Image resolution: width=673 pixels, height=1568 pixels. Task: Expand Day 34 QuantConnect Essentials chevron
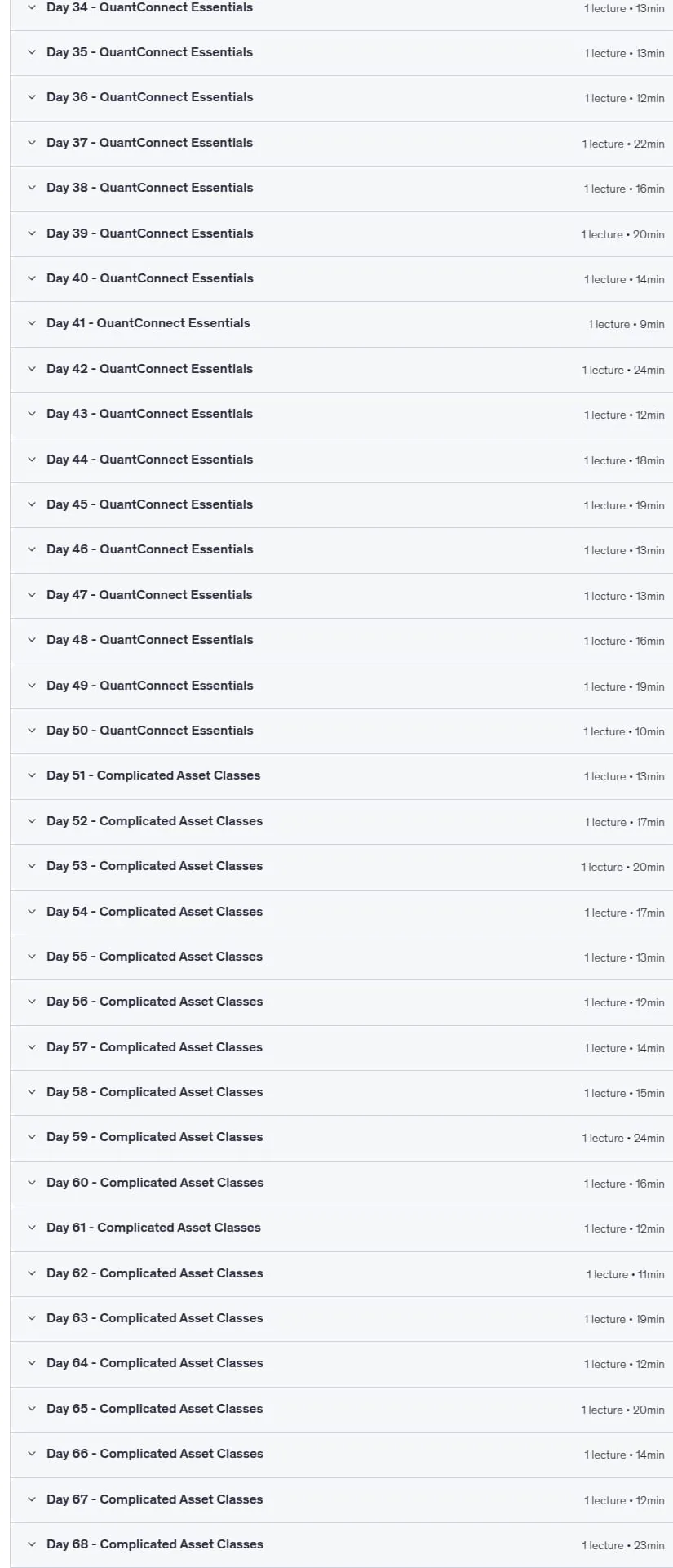pos(32,7)
